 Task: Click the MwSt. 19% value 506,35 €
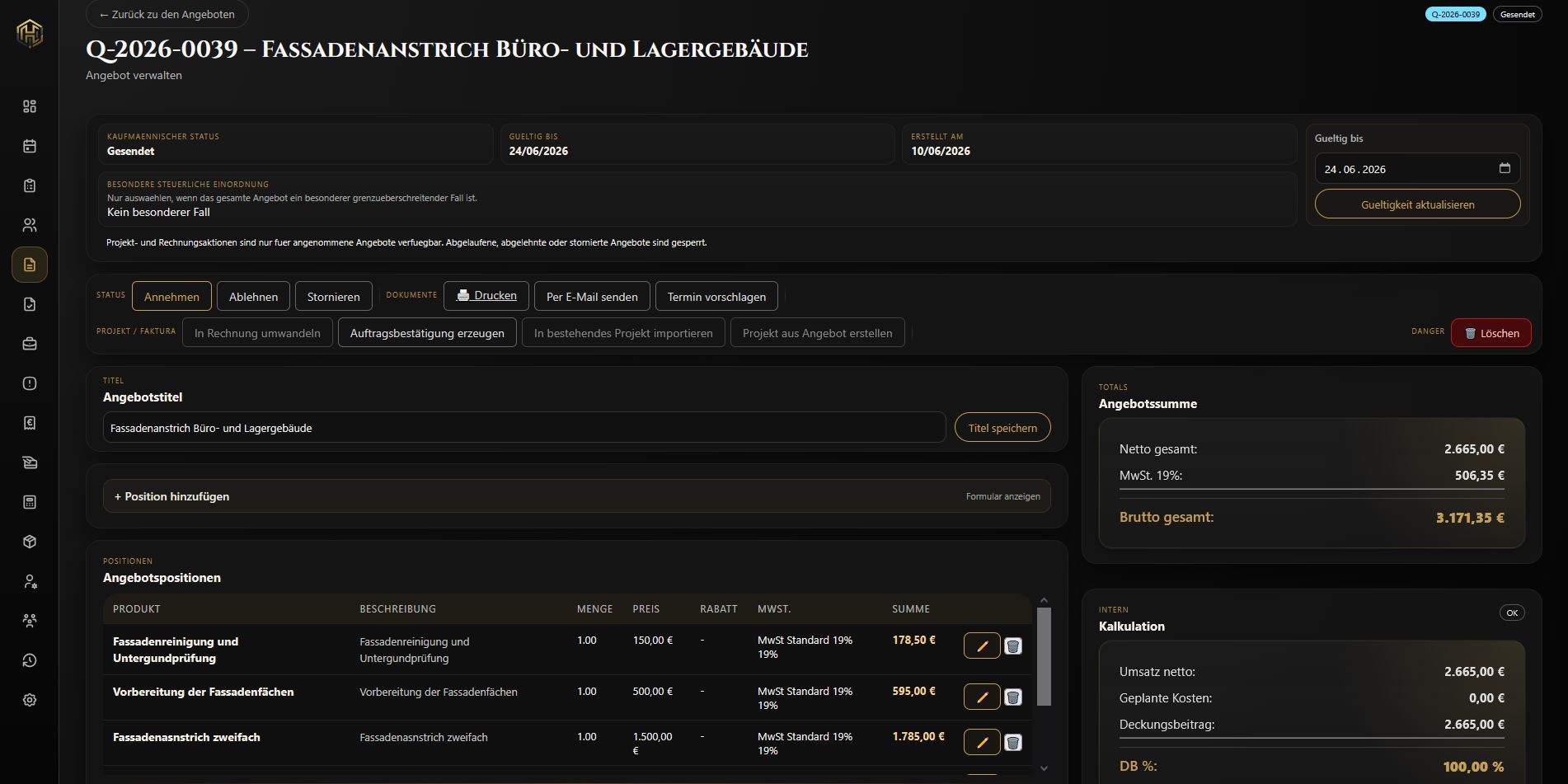[1480, 475]
